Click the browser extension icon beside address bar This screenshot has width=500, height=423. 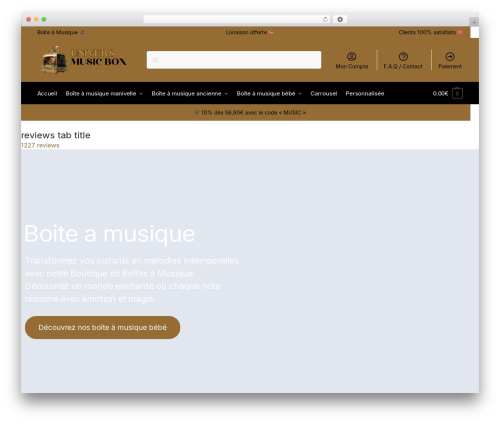pos(340,19)
